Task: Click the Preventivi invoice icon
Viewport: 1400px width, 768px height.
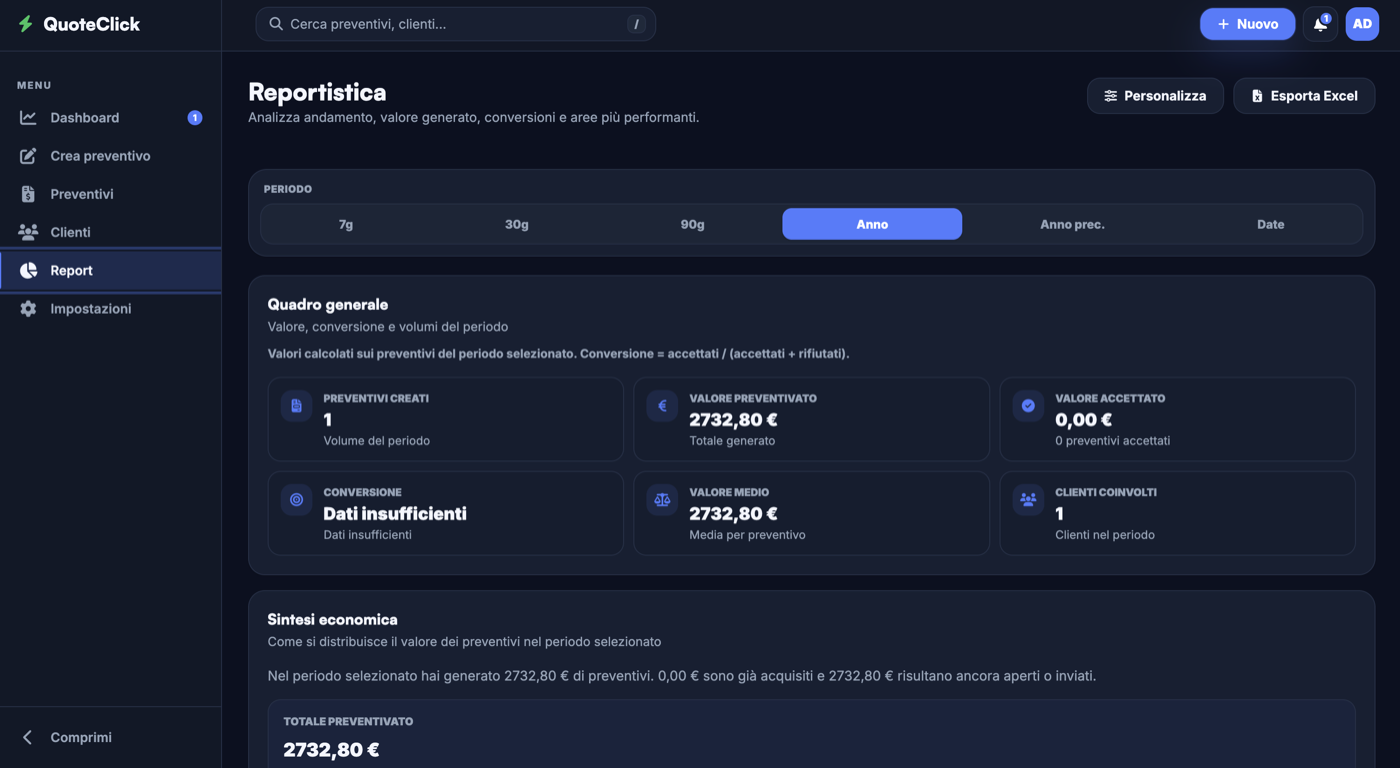Action: [x=28, y=194]
